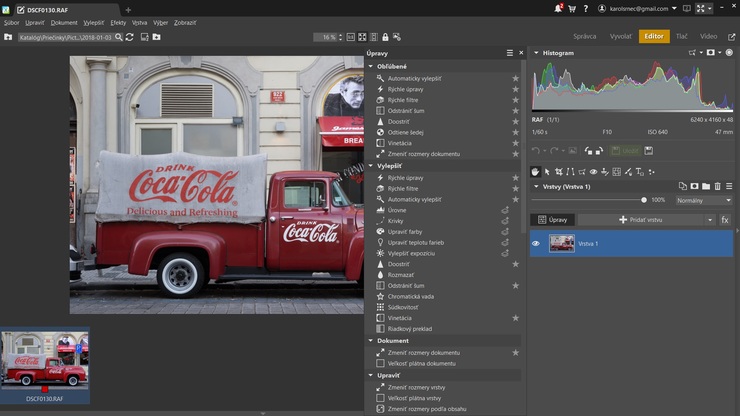Open the Vrstva menu
The image size is (740, 416).
tap(139, 23)
